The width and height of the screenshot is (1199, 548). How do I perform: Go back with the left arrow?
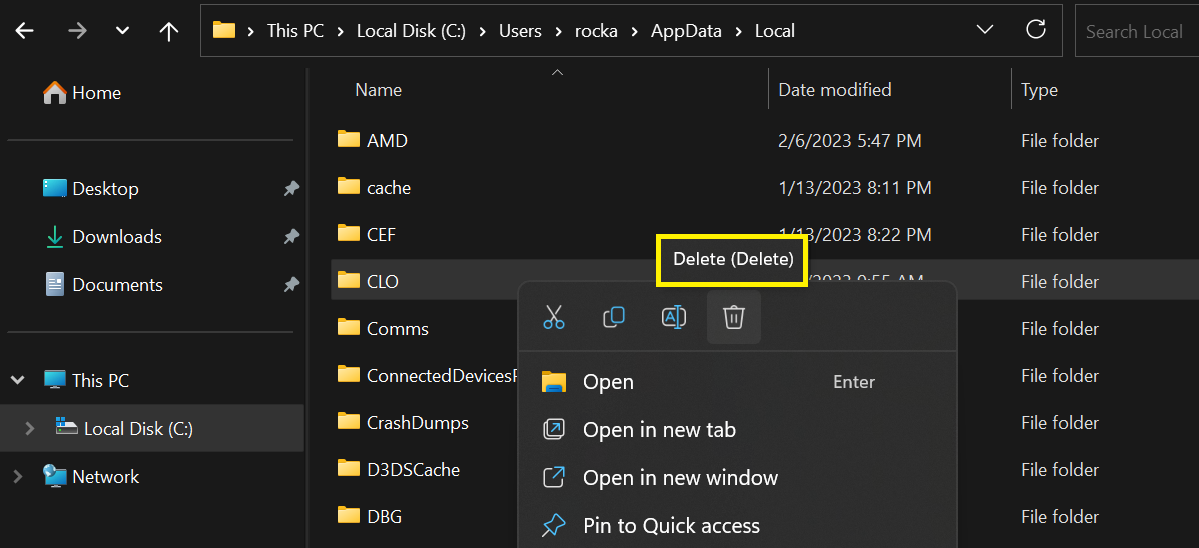coord(25,31)
